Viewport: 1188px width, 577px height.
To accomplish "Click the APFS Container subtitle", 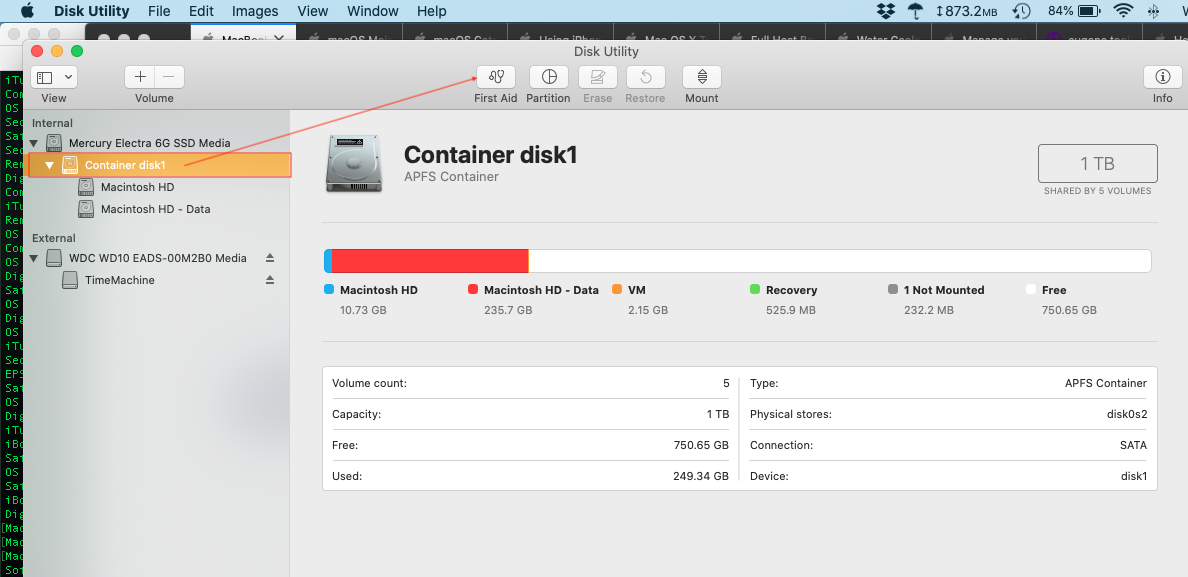I will (x=452, y=176).
